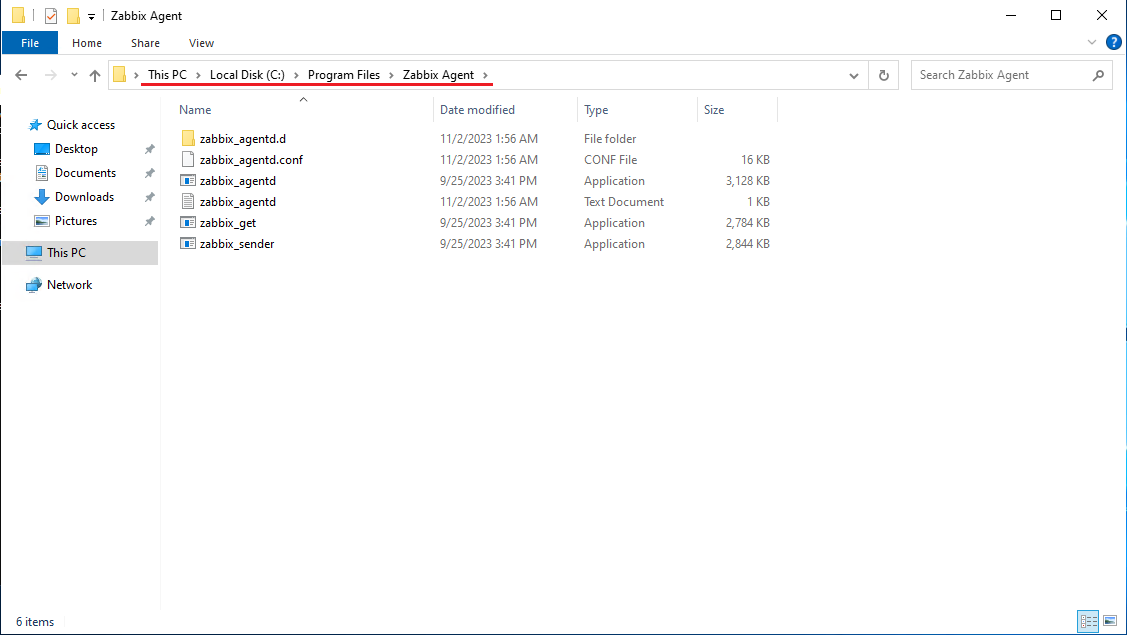The height and width of the screenshot is (635, 1127).
Task: Select the zabbix_sender application icon
Action: tap(188, 243)
